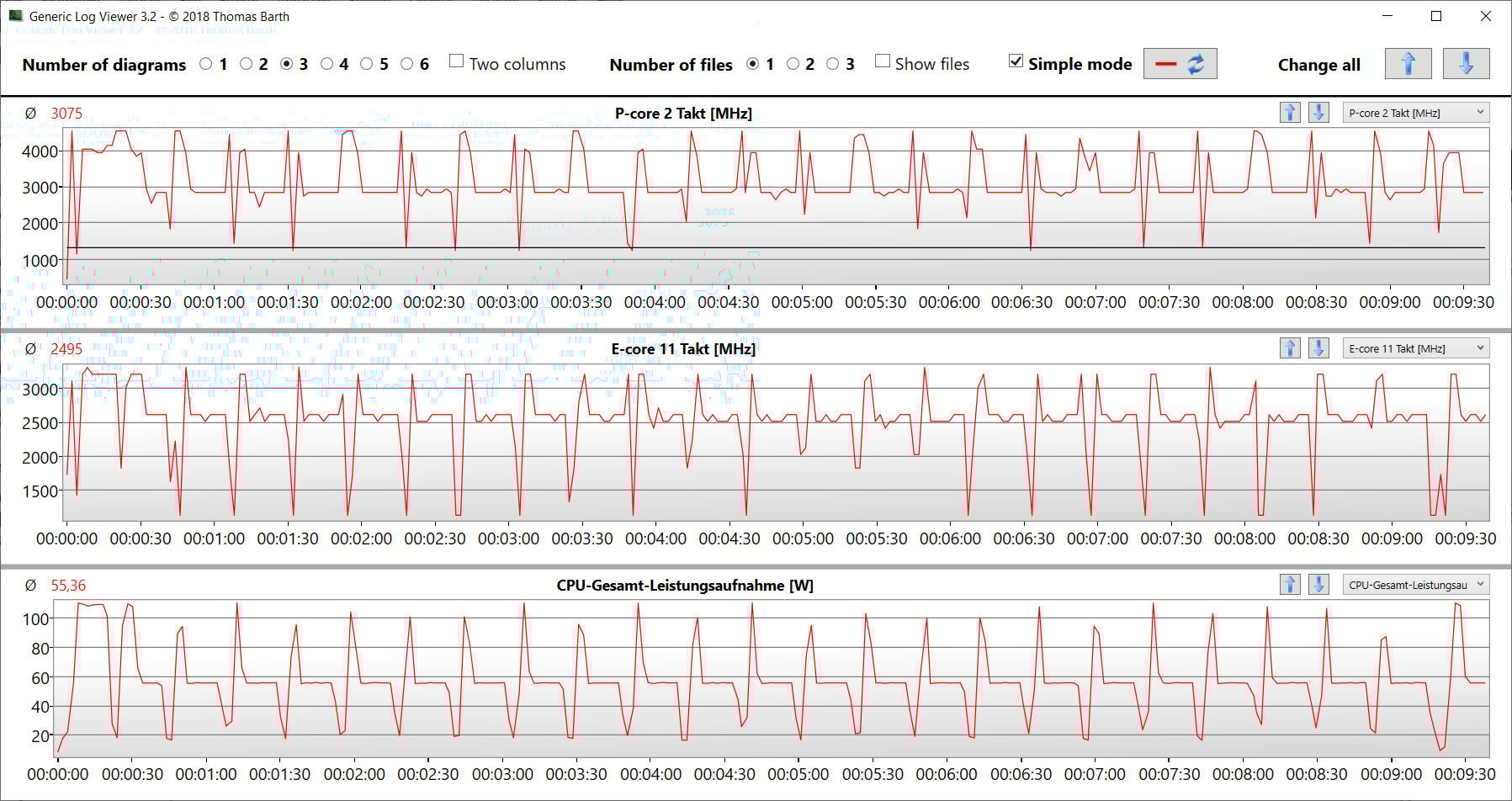The width and height of the screenshot is (1512, 801).
Task: Click the E-core 11 Takt up arrow
Action: point(1290,348)
